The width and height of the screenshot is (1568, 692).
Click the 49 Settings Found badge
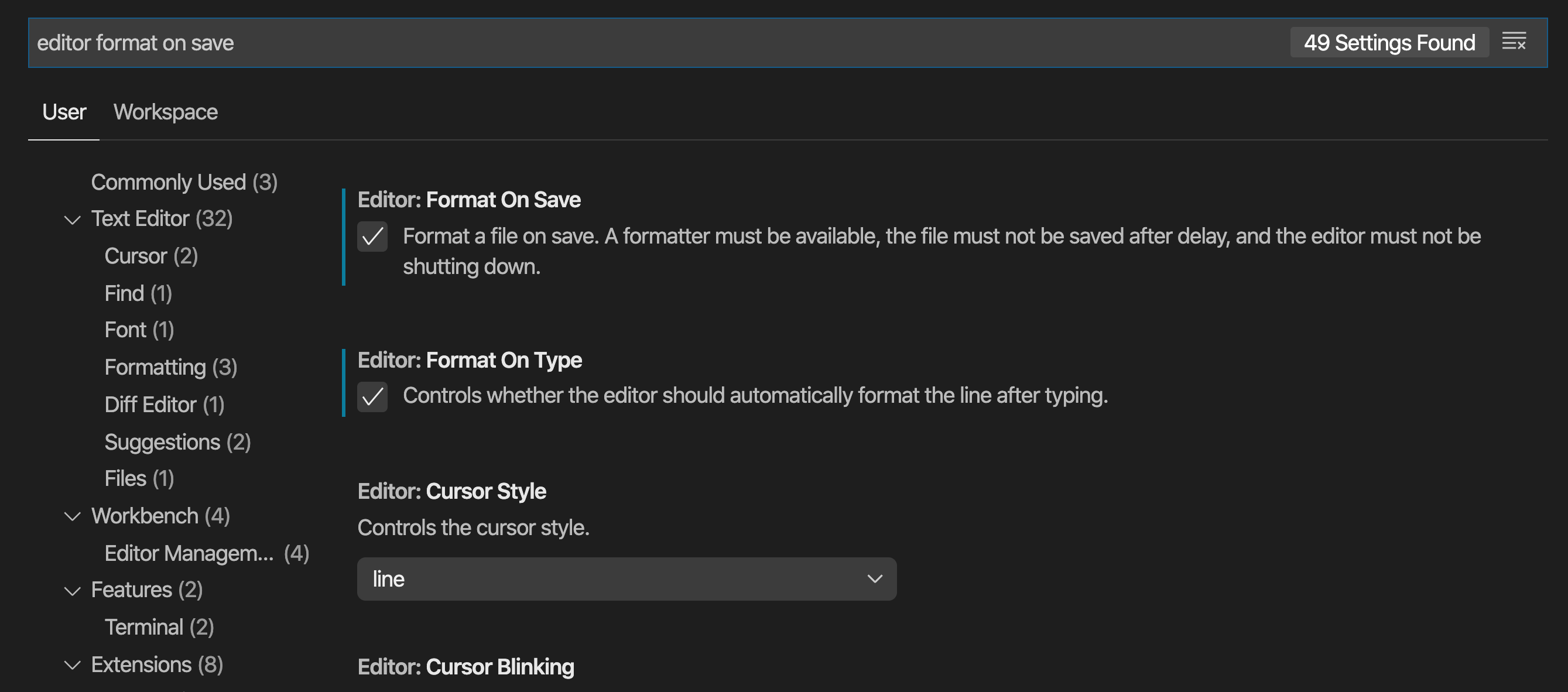[1389, 43]
